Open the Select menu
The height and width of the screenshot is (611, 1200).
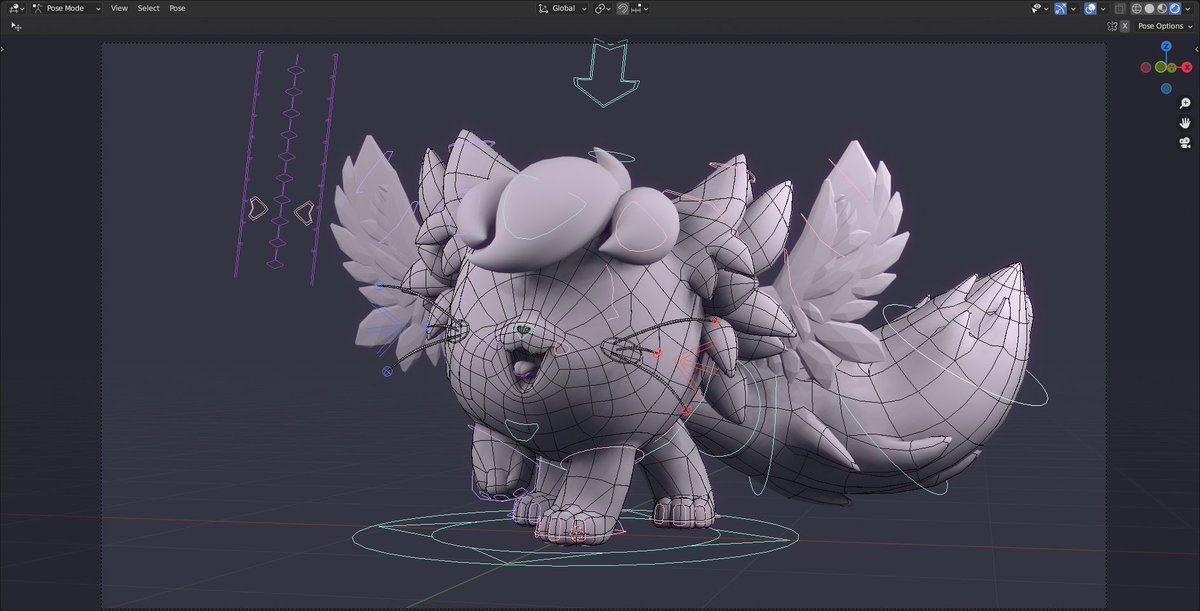coord(148,8)
